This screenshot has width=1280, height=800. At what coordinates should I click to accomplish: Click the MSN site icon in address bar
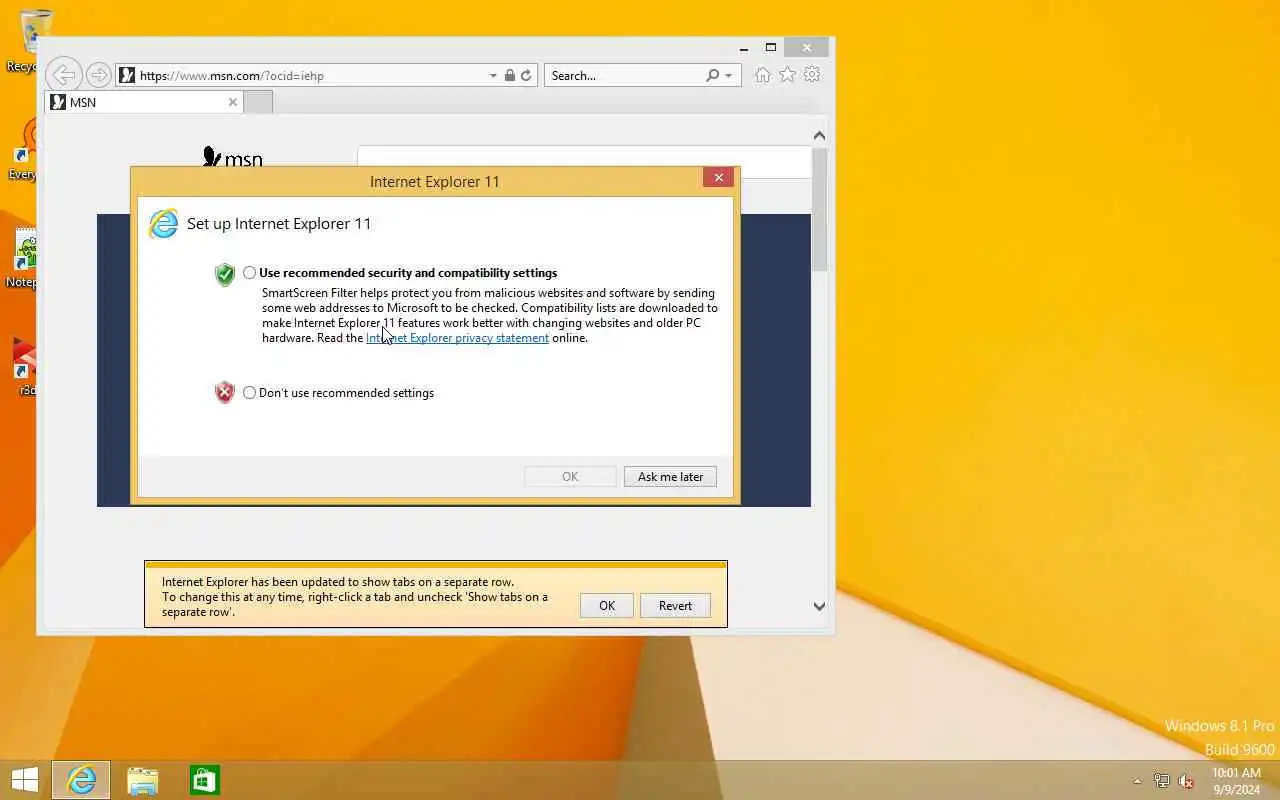point(127,75)
